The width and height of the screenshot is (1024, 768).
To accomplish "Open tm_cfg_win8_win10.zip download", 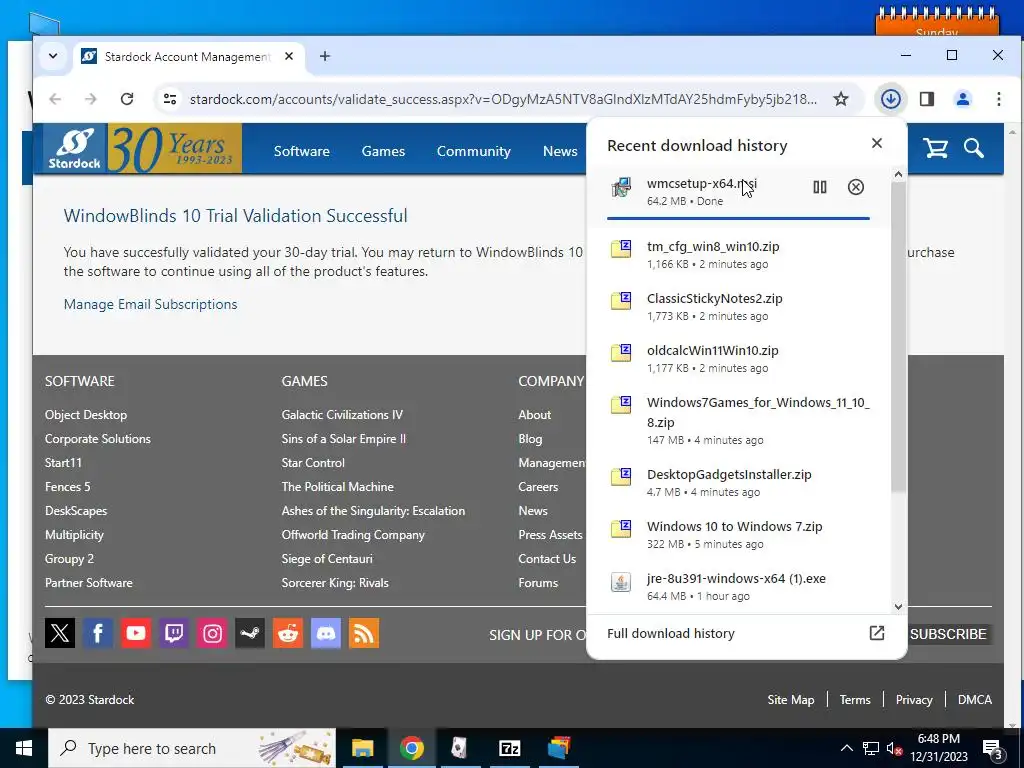I will click(x=738, y=255).
